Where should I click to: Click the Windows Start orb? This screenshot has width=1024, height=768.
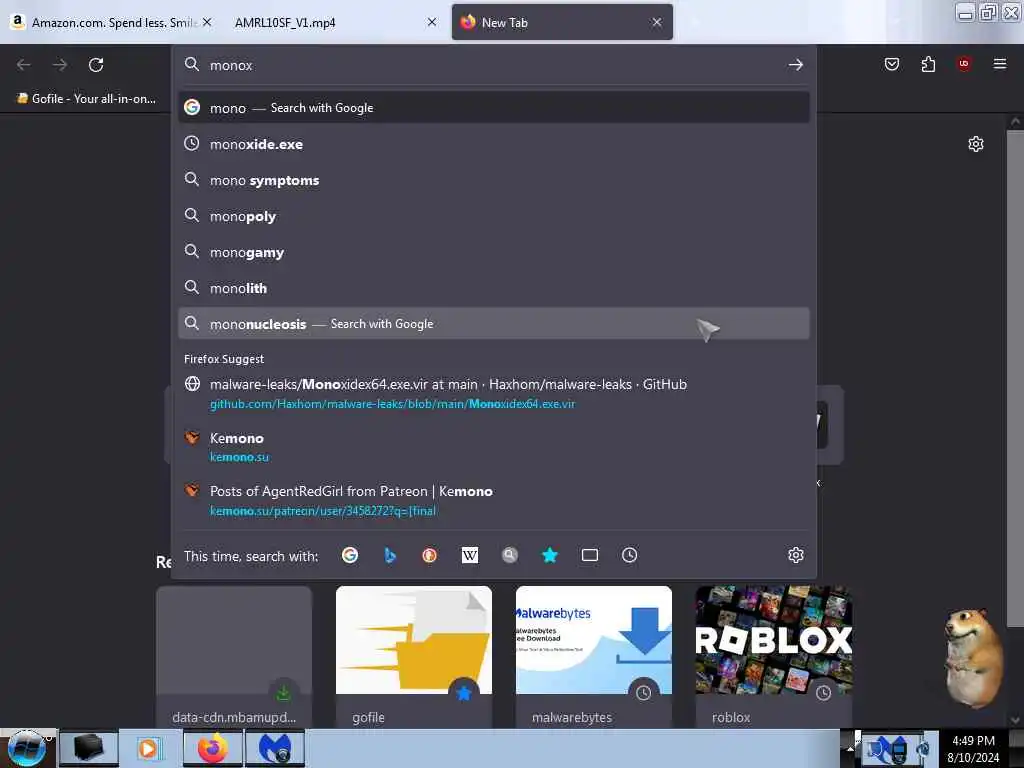[x=27, y=748]
